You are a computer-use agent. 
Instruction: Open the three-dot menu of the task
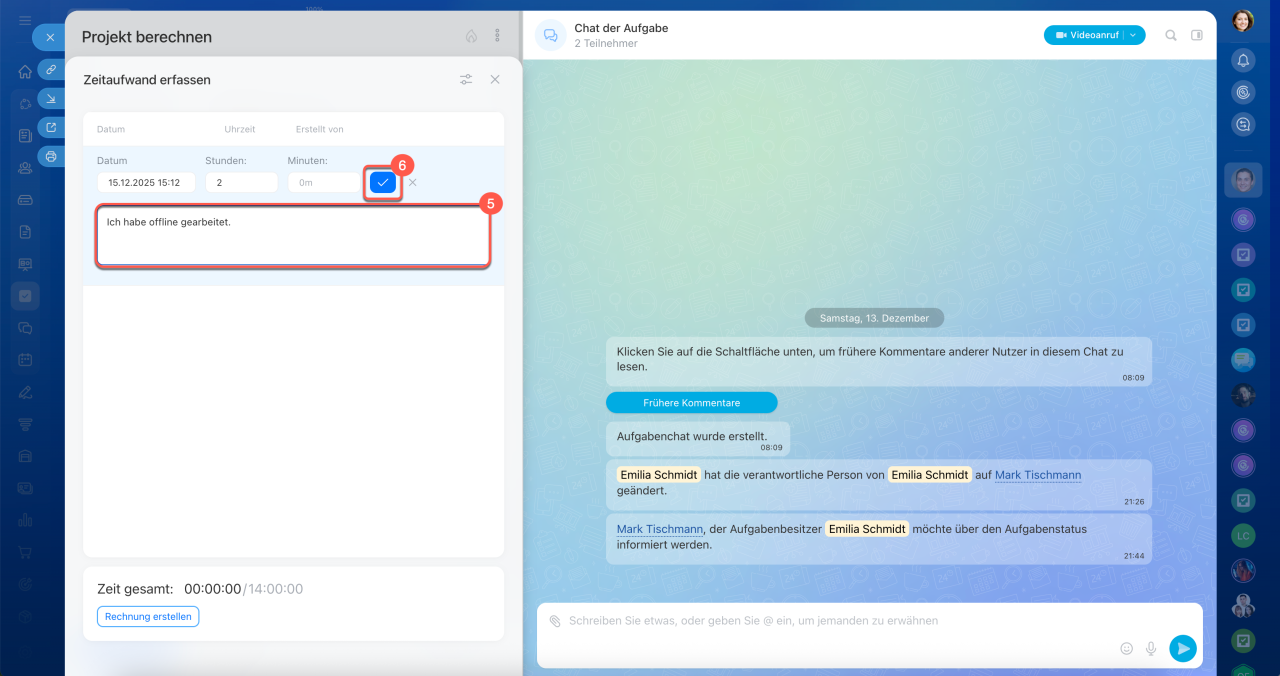coord(497,36)
